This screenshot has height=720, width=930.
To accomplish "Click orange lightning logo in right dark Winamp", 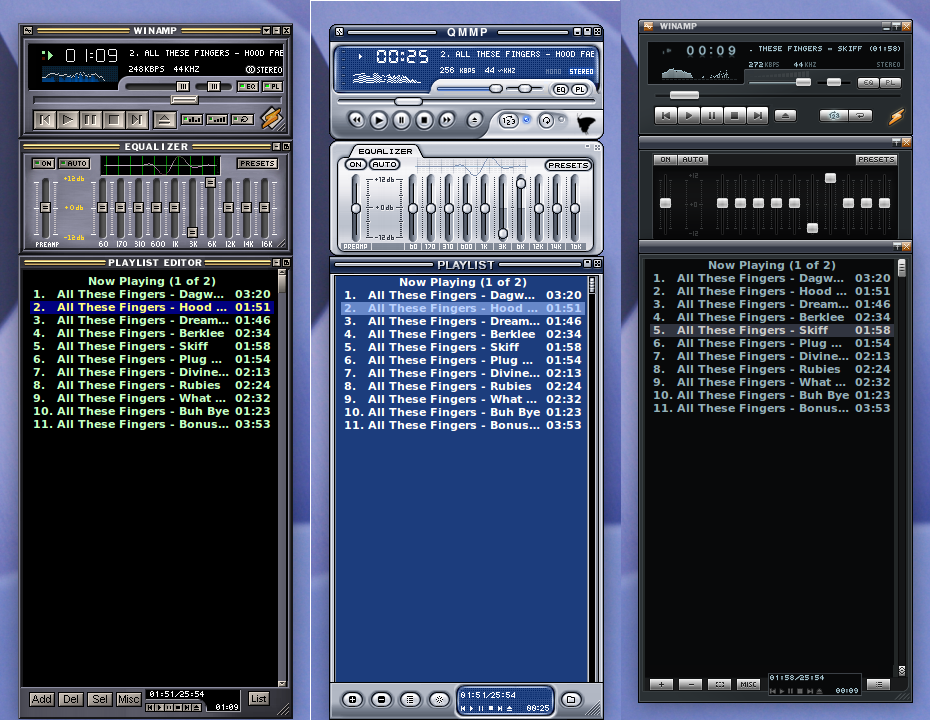I will pos(896,116).
